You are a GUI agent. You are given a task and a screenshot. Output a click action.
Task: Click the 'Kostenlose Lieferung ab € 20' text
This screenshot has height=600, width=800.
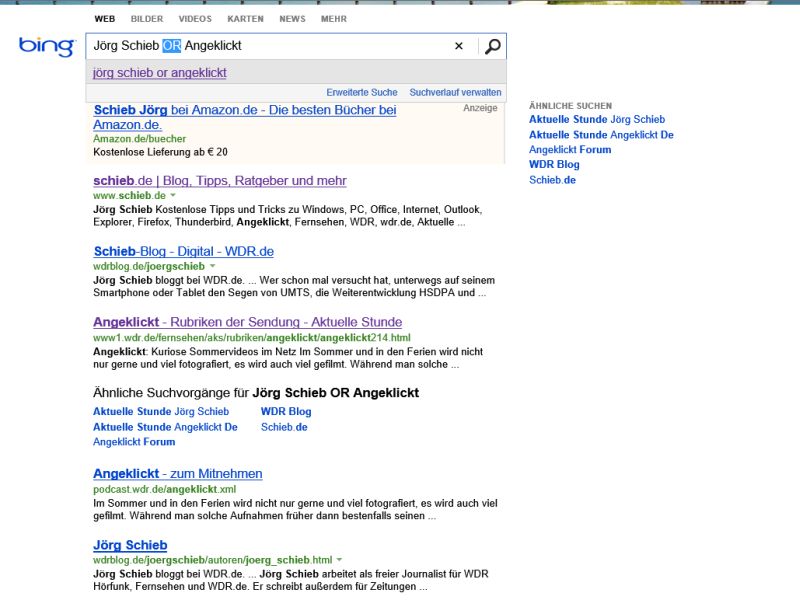click(160, 152)
